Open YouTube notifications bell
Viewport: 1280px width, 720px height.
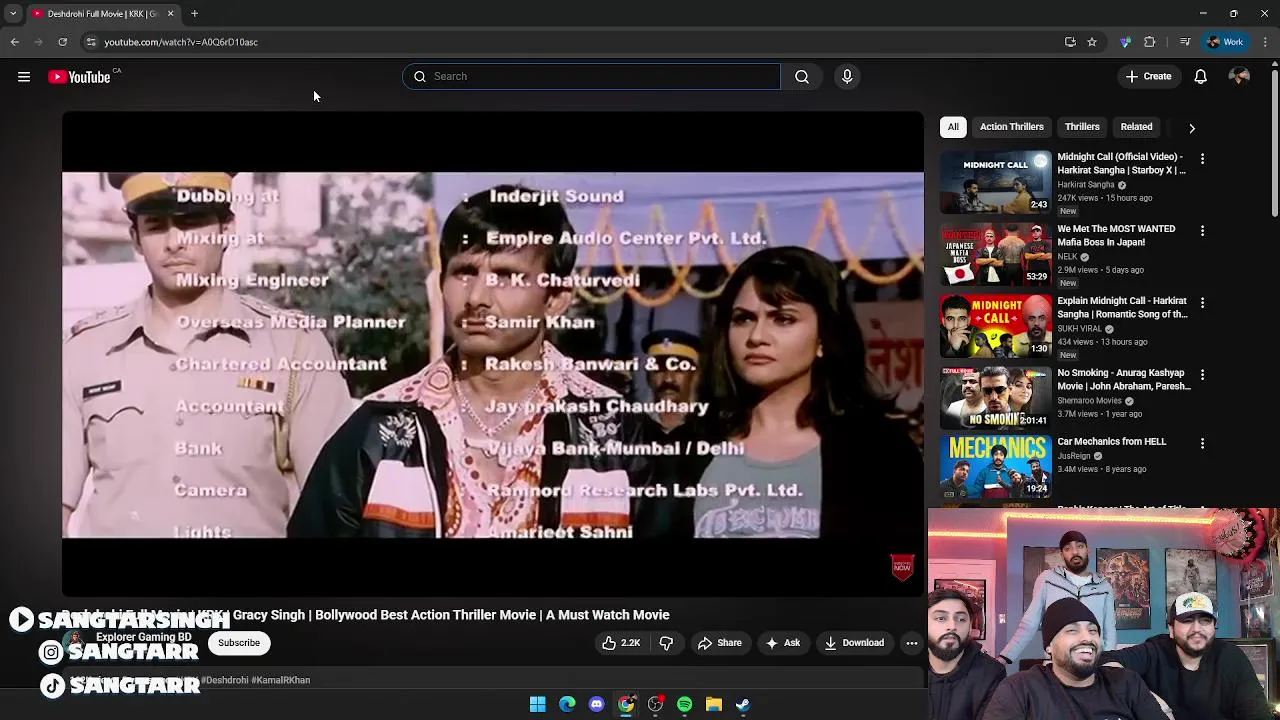[x=1200, y=76]
